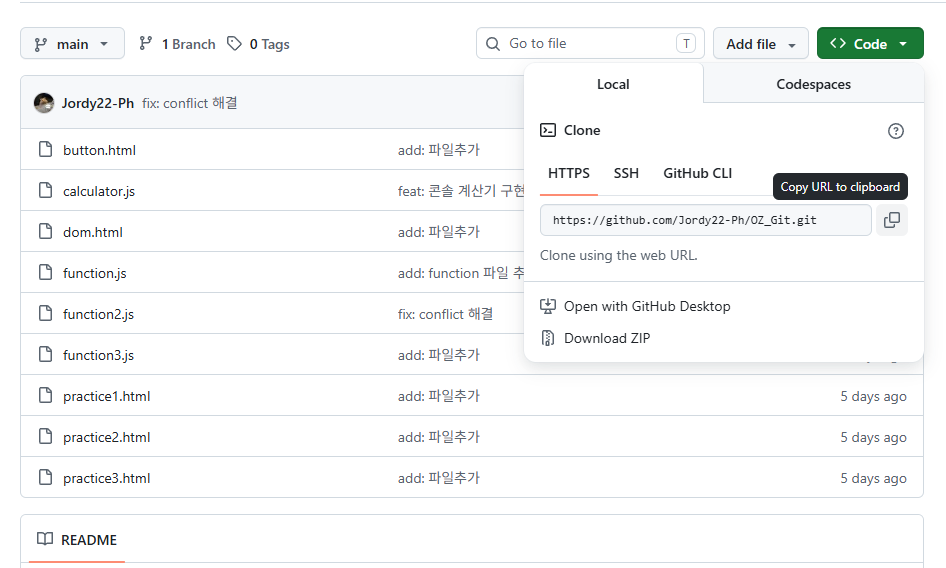
Task: Click the tag icon next to Tags
Action: (234, 43)
